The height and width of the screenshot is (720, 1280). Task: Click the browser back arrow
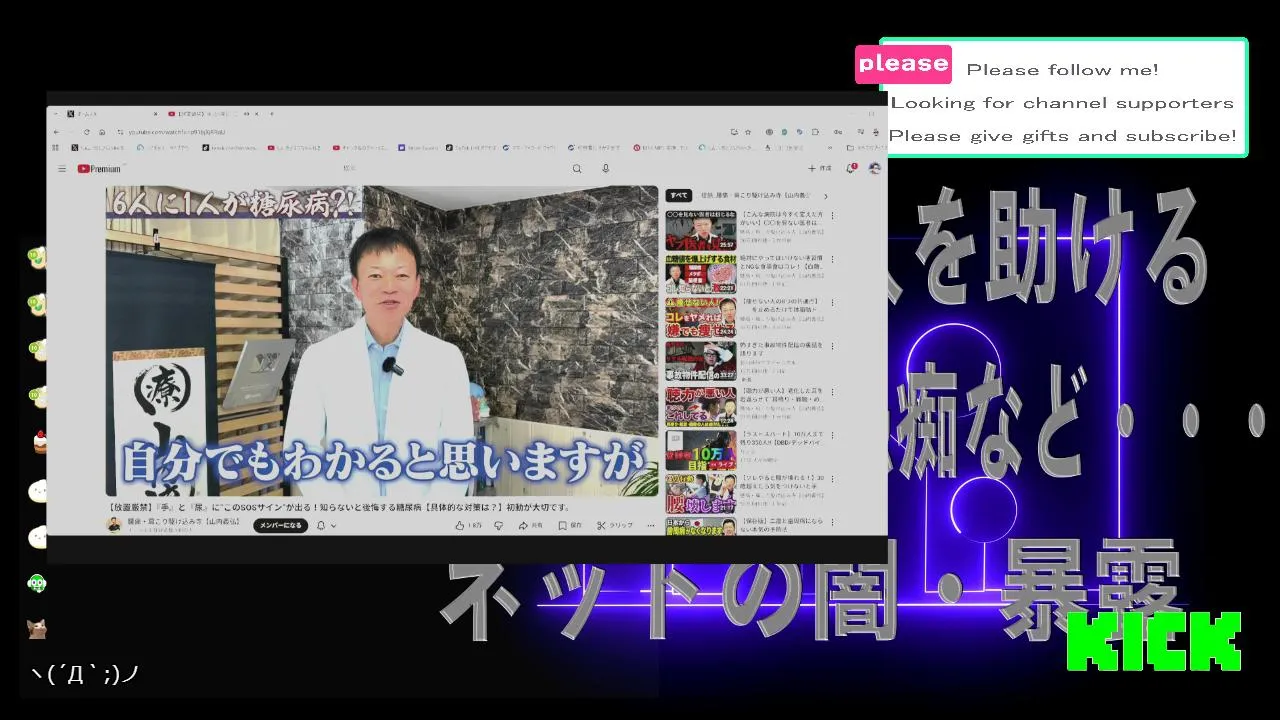point(57,132)
